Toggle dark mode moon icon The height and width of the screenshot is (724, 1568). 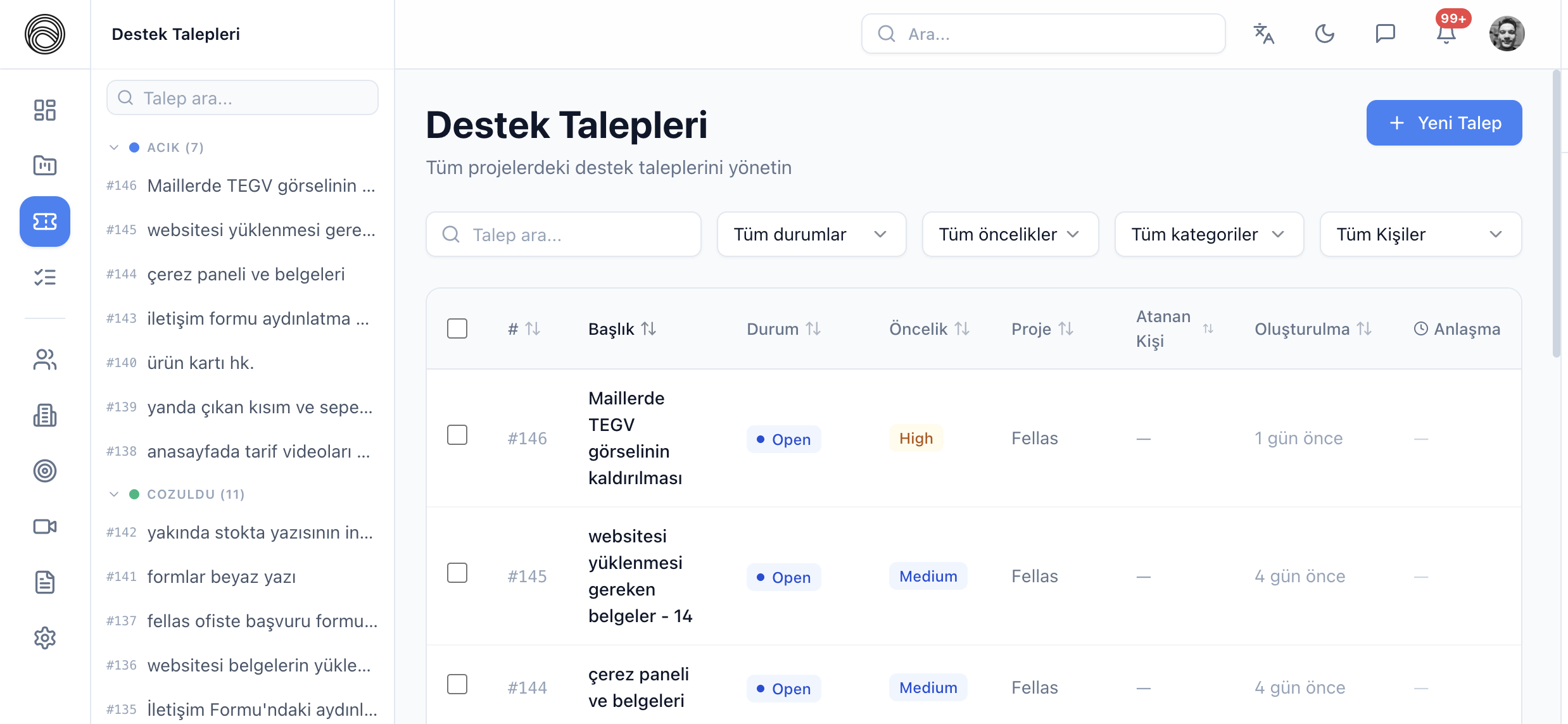click(1325, 34)
